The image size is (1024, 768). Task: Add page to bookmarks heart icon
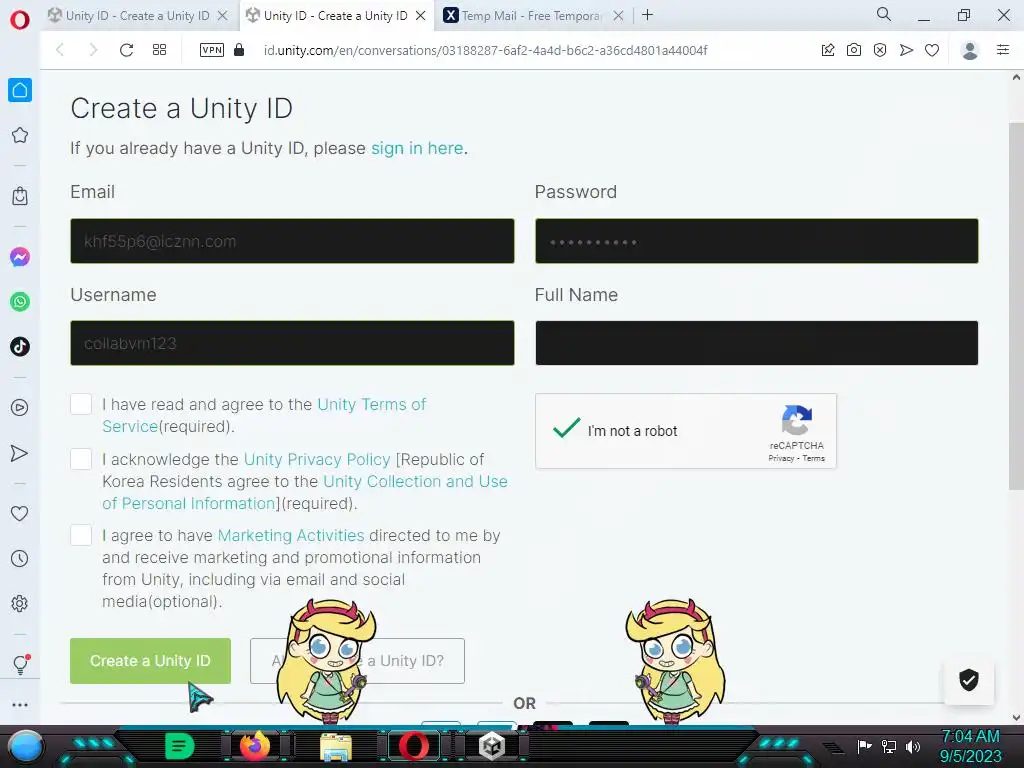(x=932, y=50)
